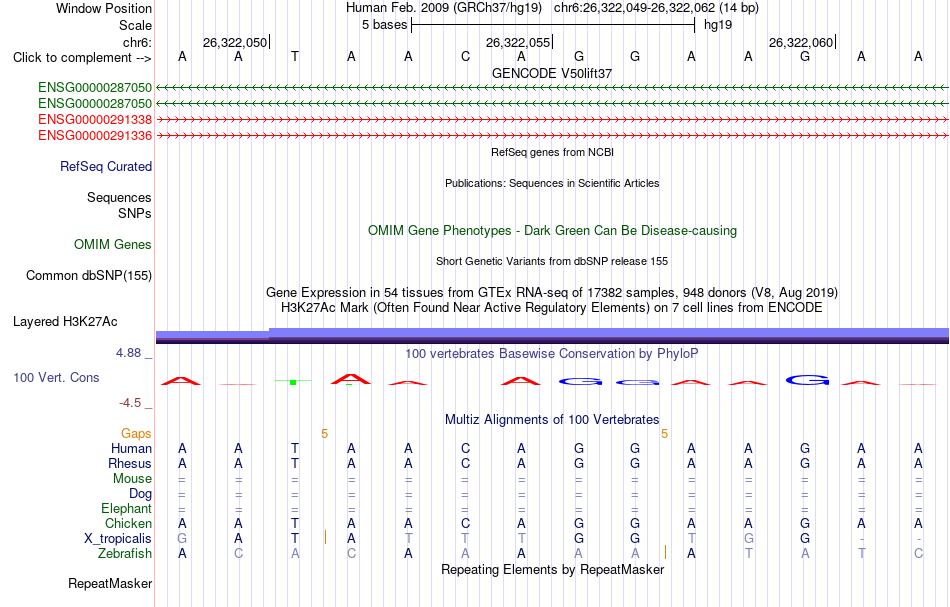Click the Common dbSNP(155) track label
This screenshot has height=607, width=950.
pyautogui.click(x=89, y=276)
